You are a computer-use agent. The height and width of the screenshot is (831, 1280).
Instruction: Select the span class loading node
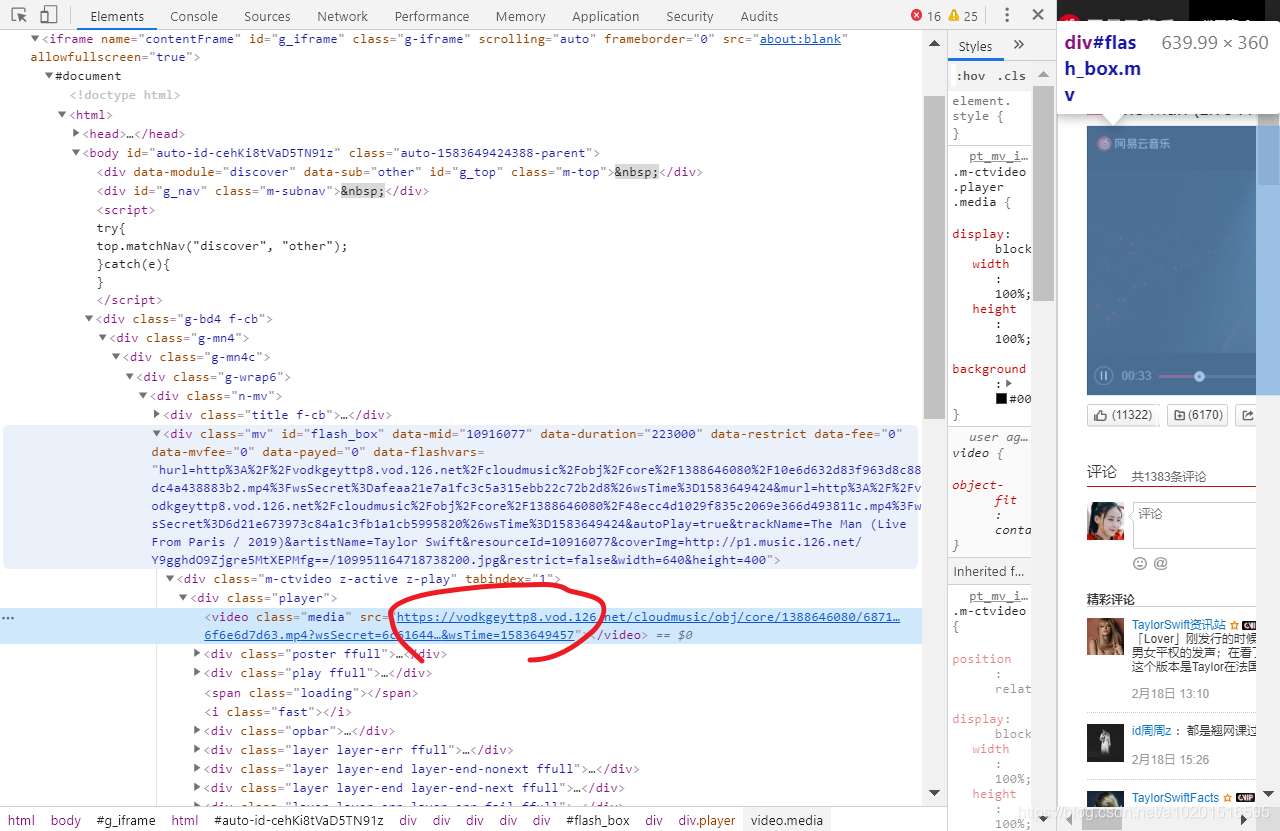(x=311, y=692)
